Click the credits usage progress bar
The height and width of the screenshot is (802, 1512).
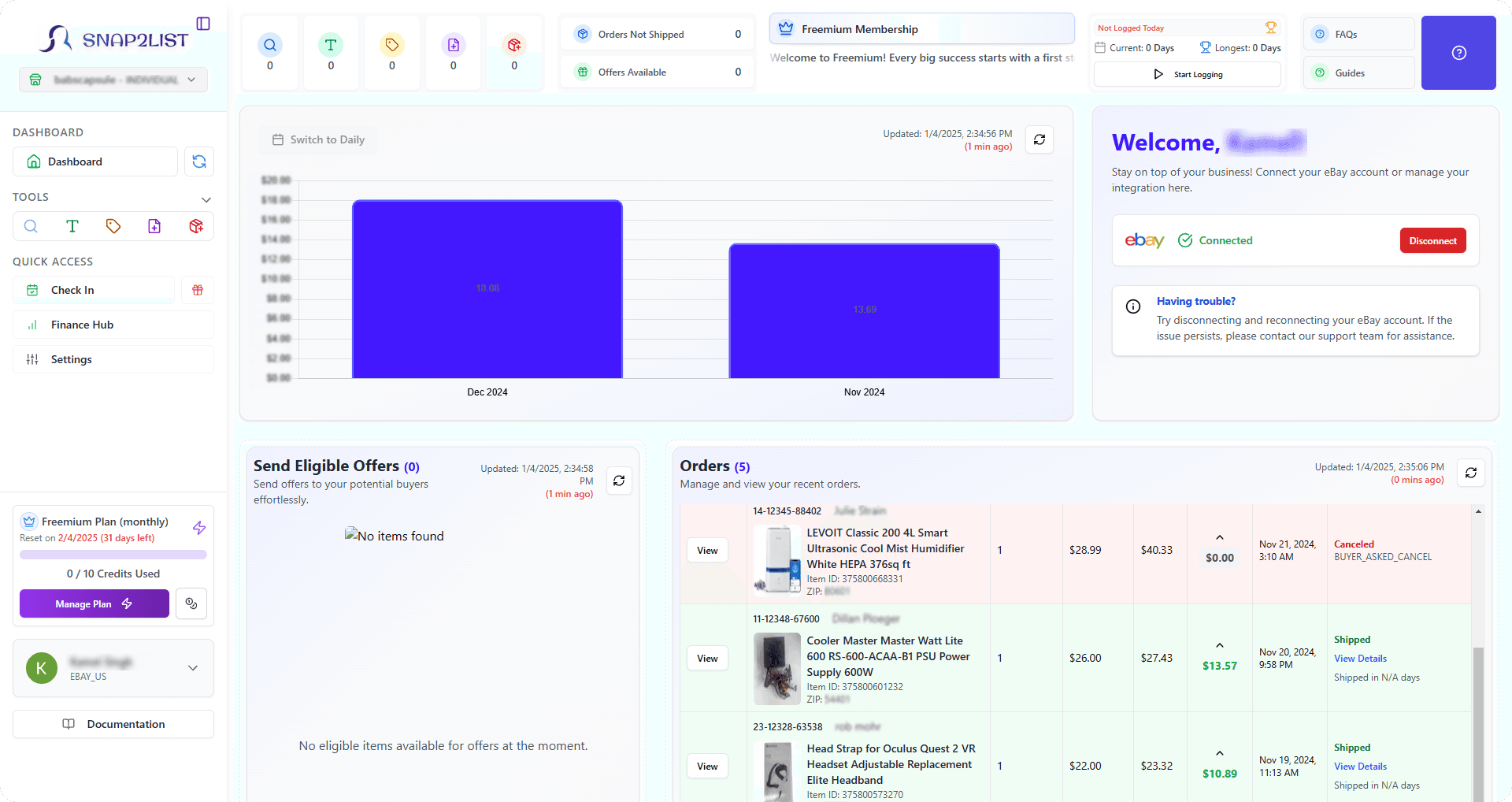point(113,555)
